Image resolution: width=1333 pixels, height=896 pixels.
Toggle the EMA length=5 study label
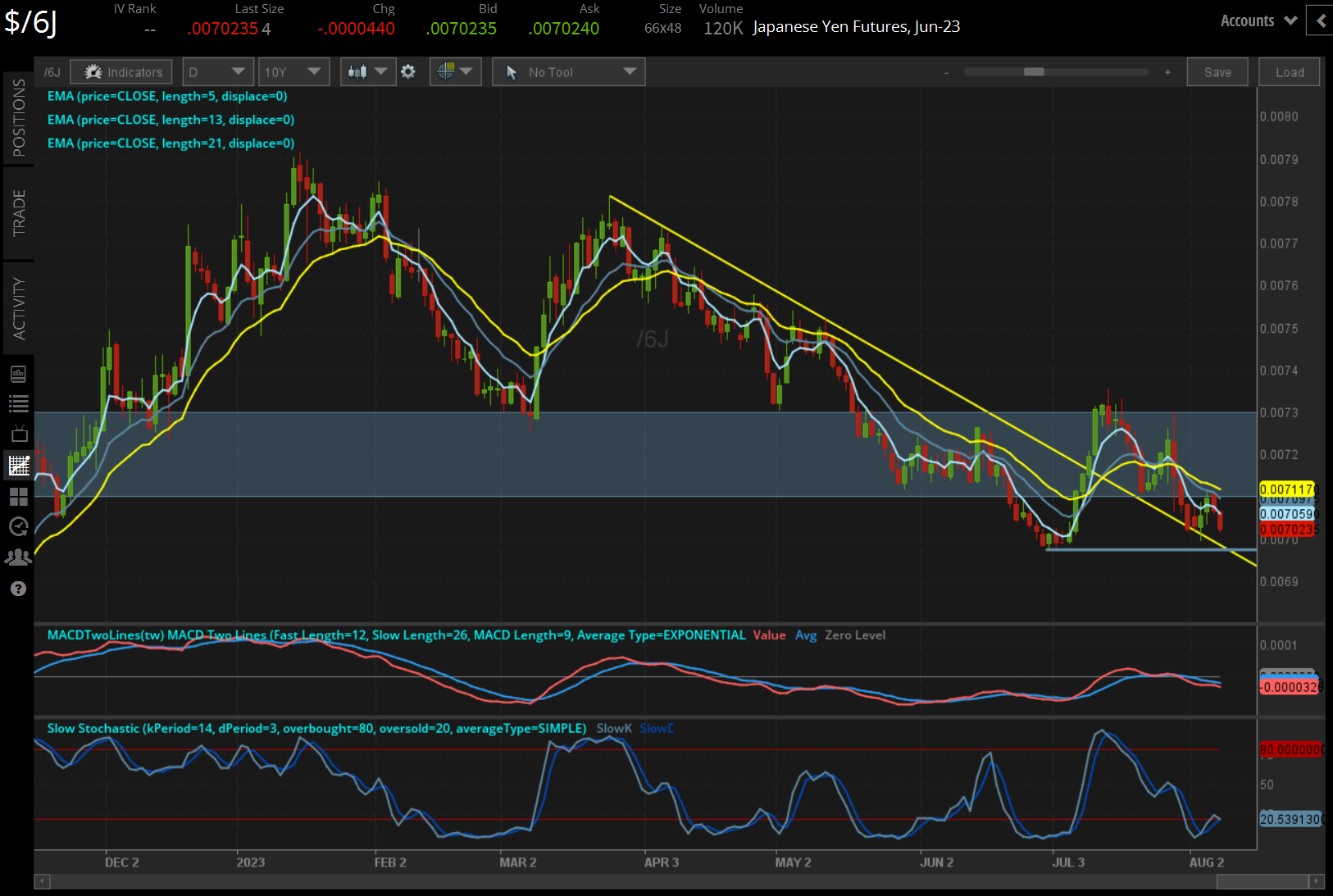pos(167,96)
